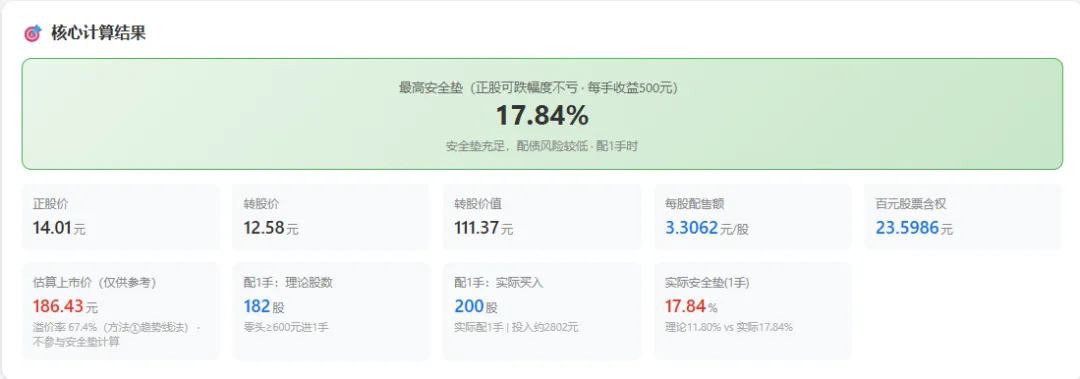
Task: Click the 溢价率 67.4% footnote
Action: click(x=116, y=334)
